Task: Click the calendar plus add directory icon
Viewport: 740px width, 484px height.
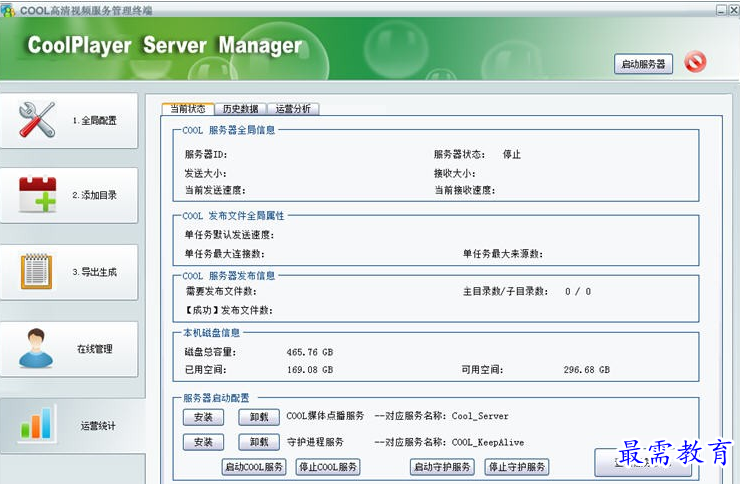Action: click(37, 194)
